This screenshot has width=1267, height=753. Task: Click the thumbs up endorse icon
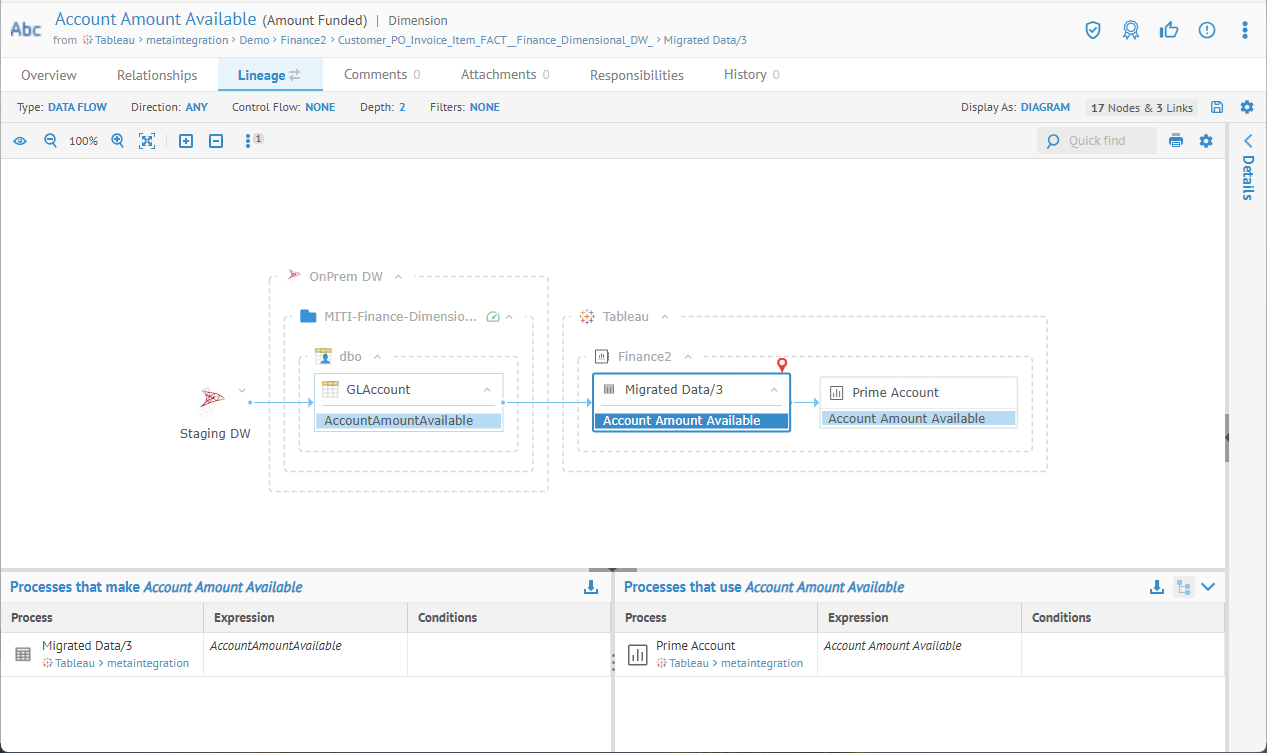click(x=1169, y=30)
